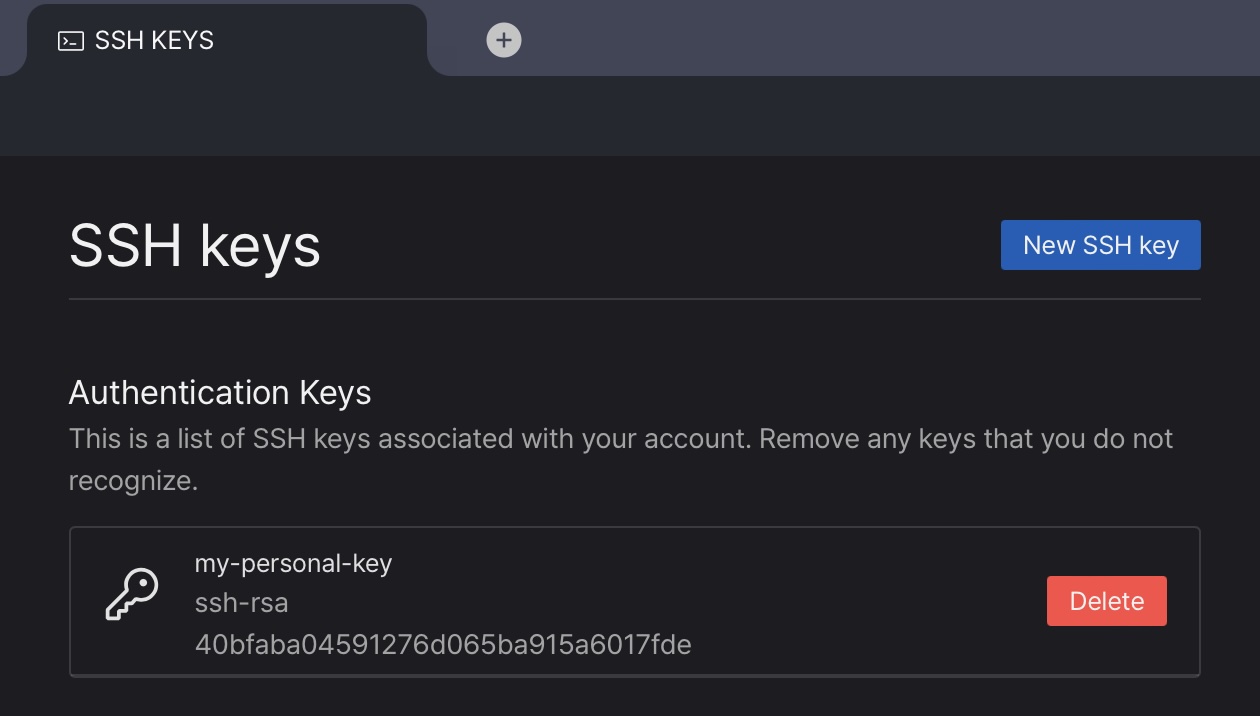
Task: Click the New SSH key button
Action: point(1100,245)
